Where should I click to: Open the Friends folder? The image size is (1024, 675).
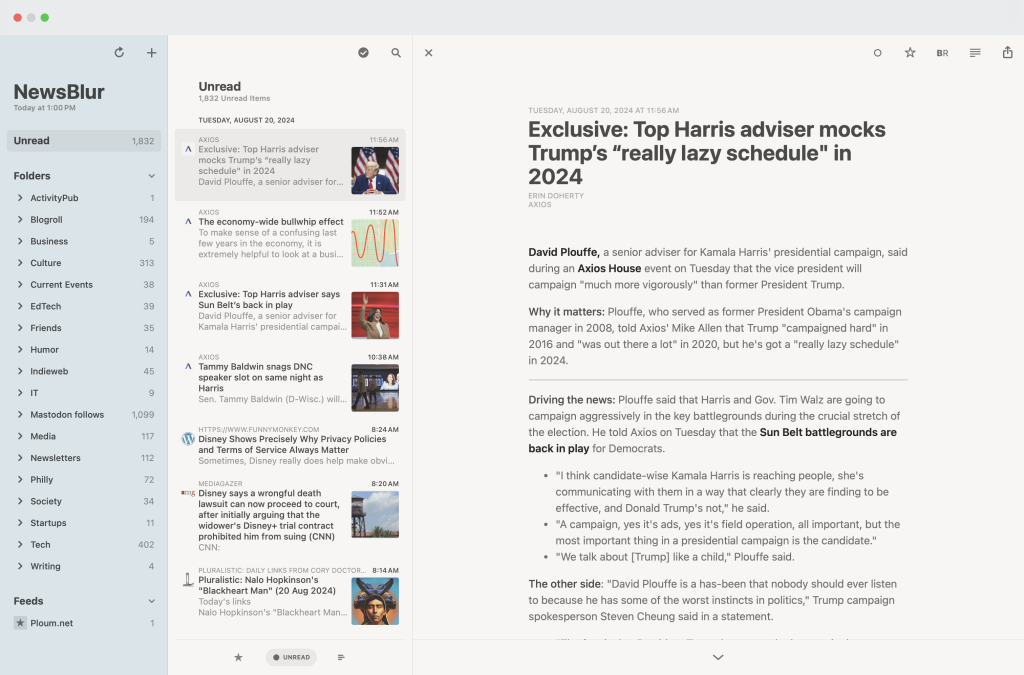click(84, 328)
